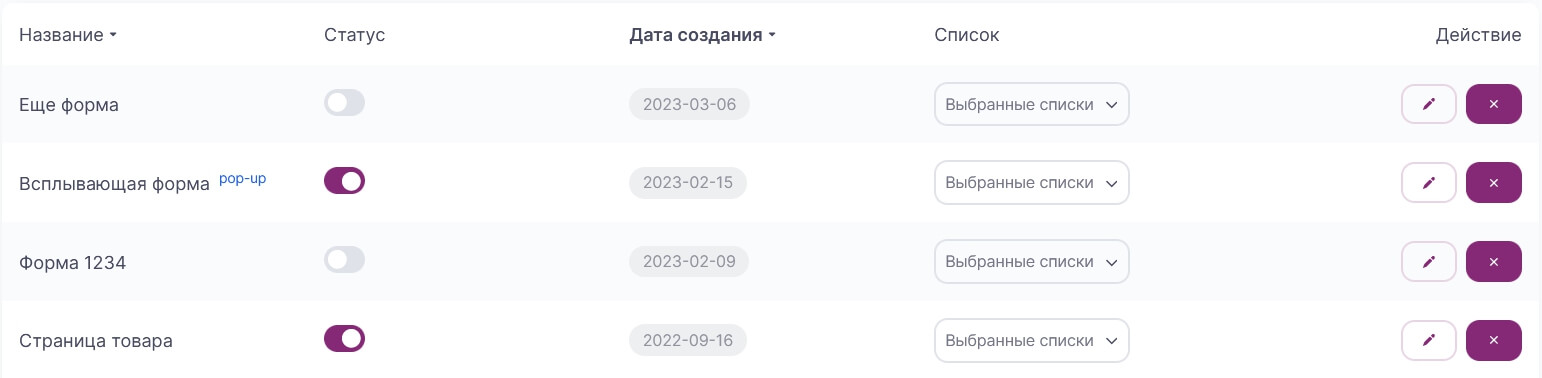Image resolution: width=1542 pixels, height=378 pixels.
Task: Remove 'Всплывающая форма' using X icon
Action: (x=1494, y=182)
